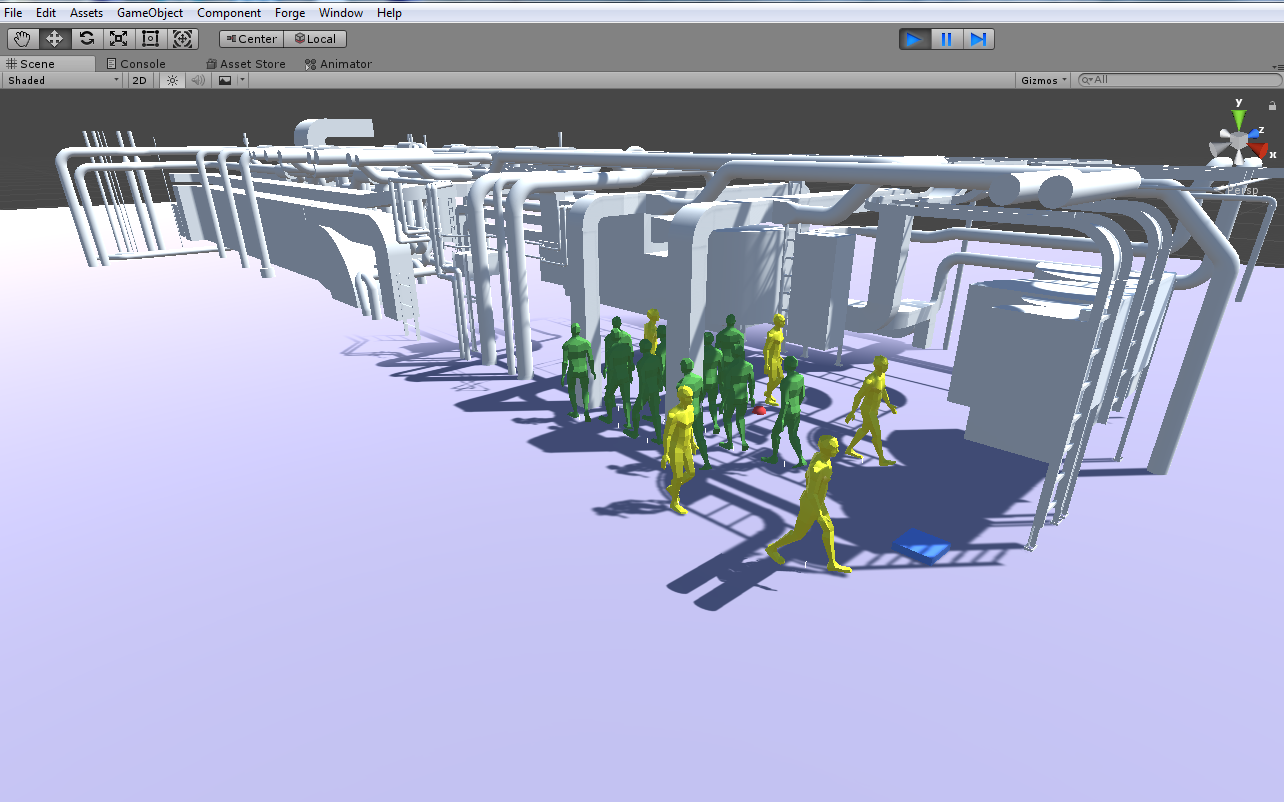Open the GameObject menu
The height and width of the screenshot is (802, 1285).
150,13
